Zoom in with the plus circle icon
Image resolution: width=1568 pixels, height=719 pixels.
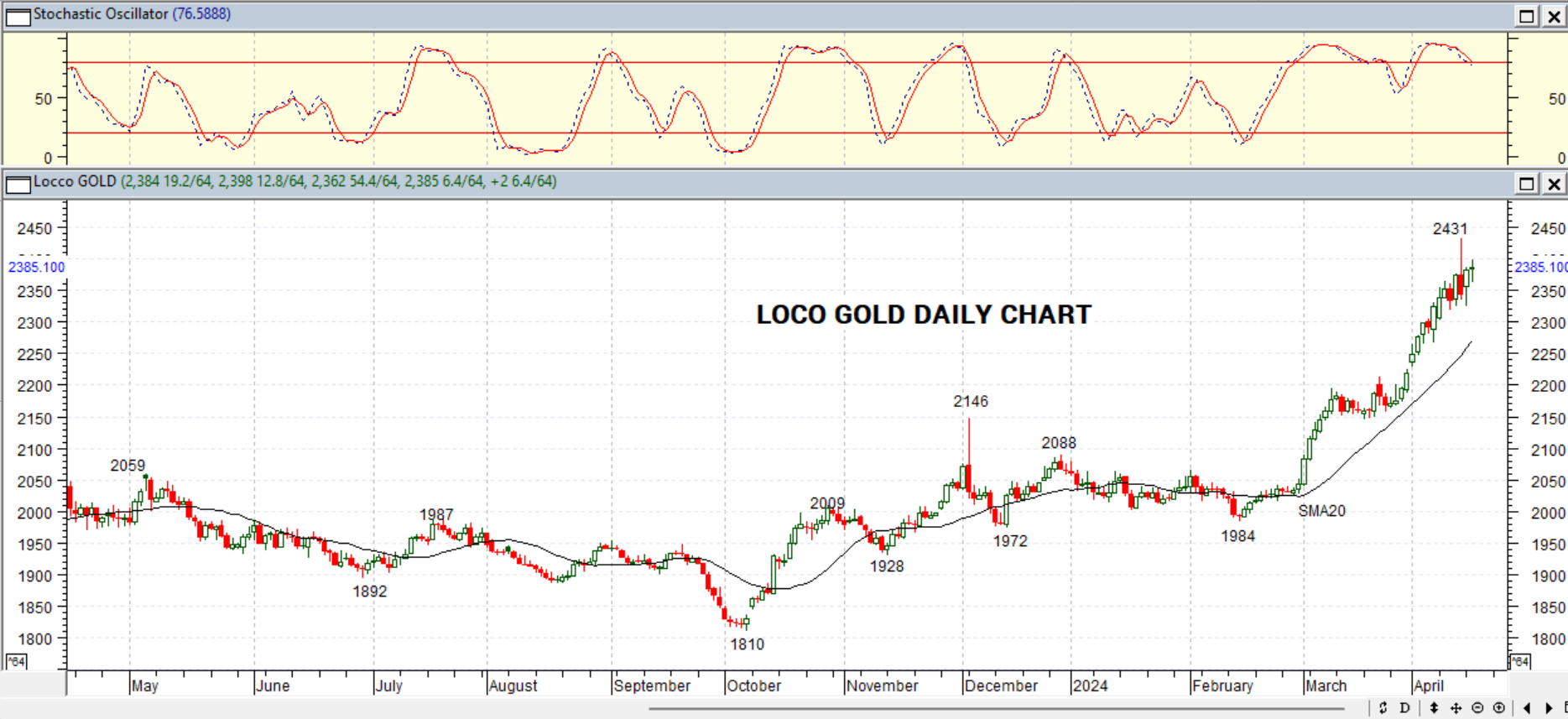[1499, 708]
